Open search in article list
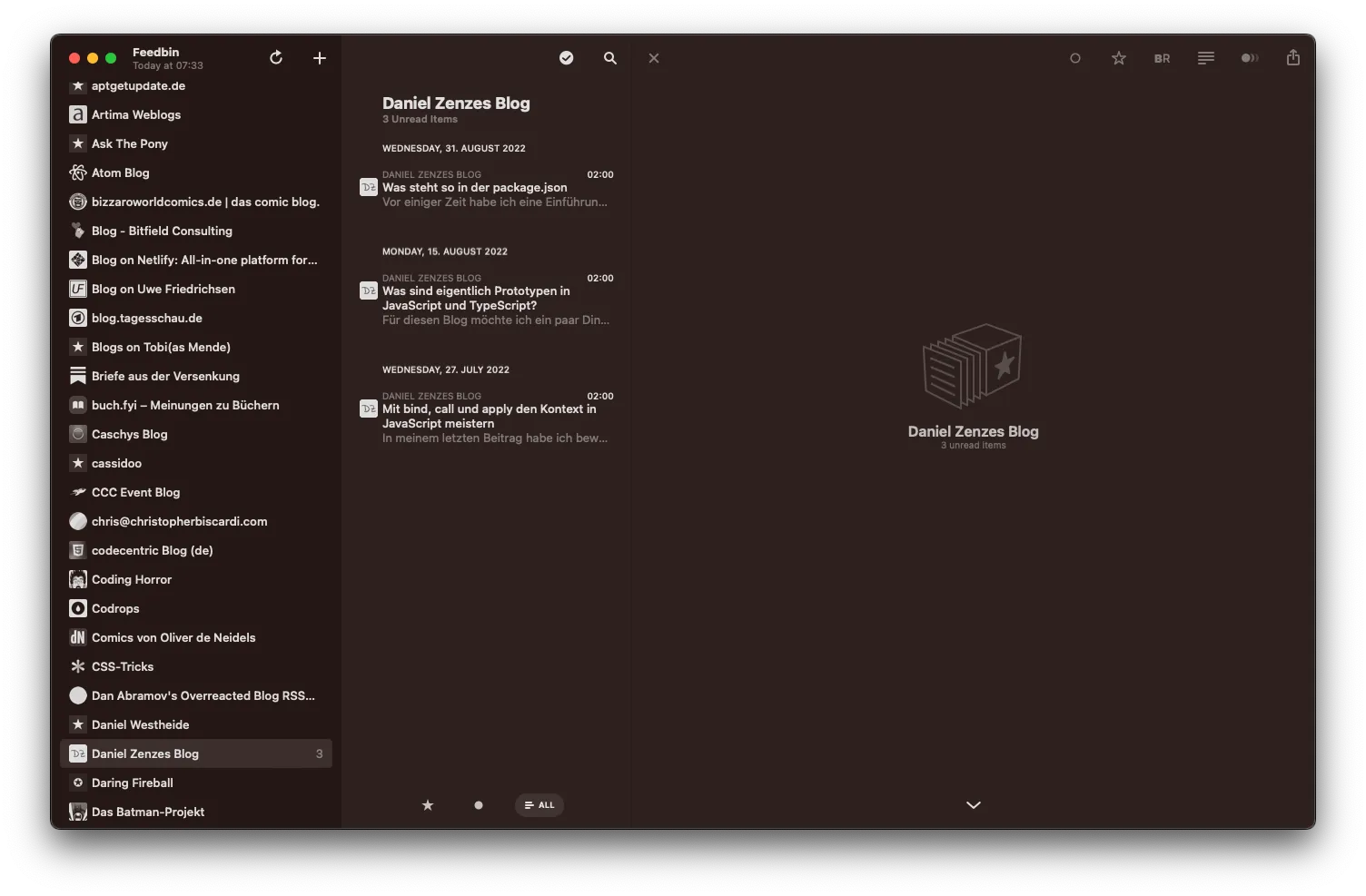 [610, 58]
